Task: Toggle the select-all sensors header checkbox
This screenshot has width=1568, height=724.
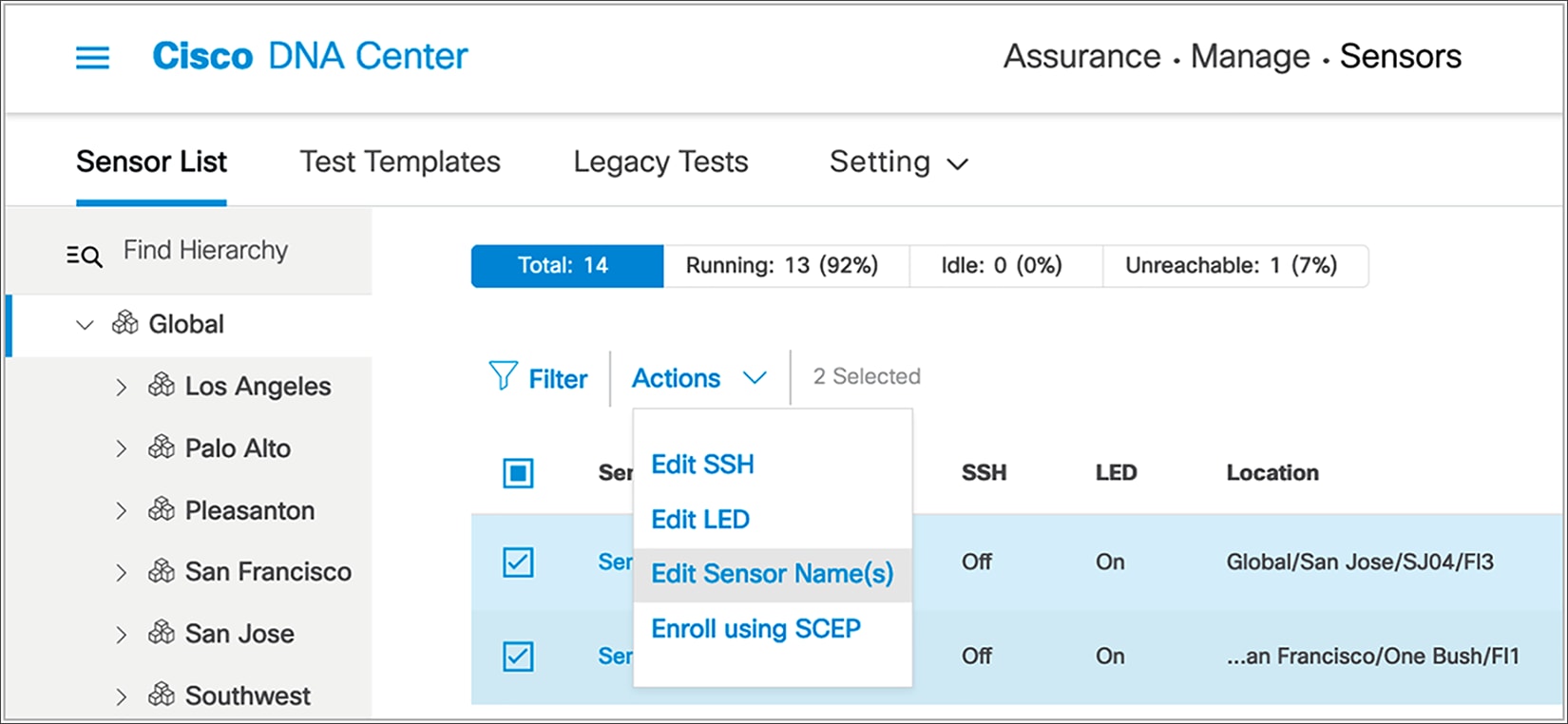Action: coord(518,472)
